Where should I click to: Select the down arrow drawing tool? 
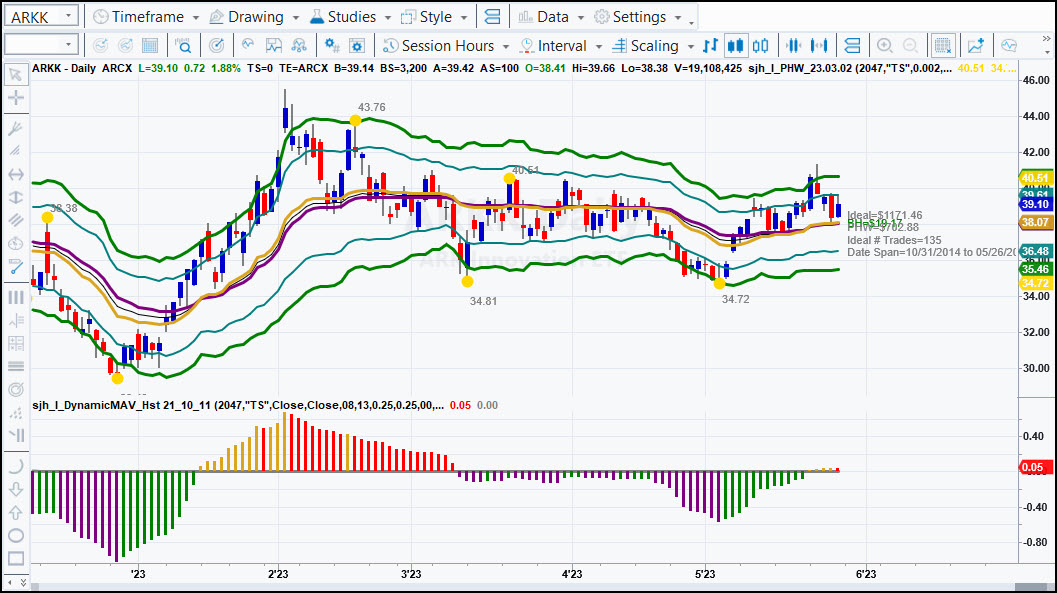tap(16, 489)
